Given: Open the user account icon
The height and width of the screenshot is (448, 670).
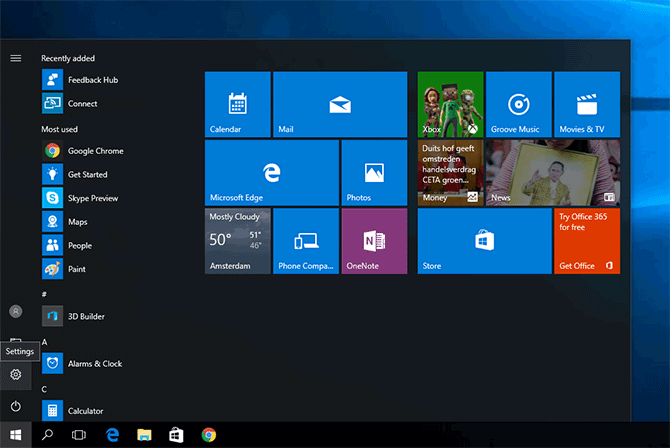Looking at the screenshot, I should (x=16, y=311).
